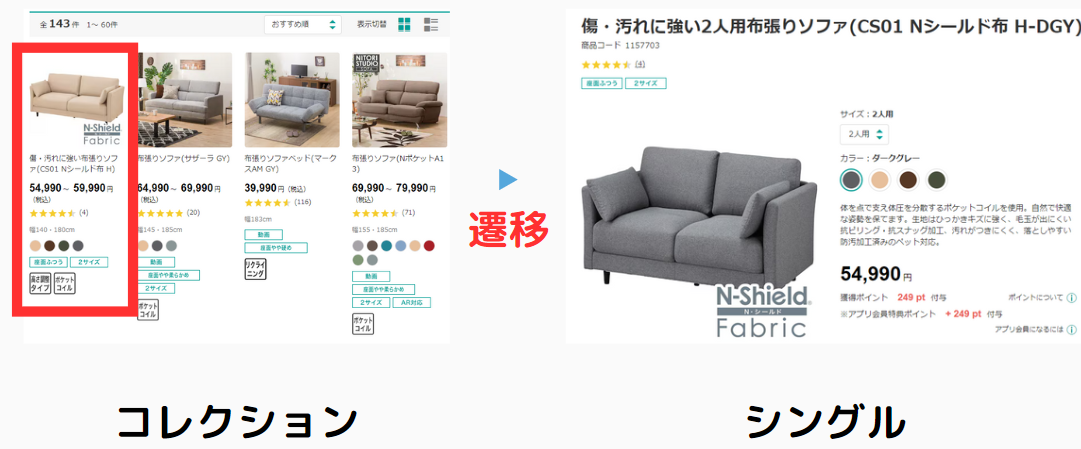Click the app member info icon
Viewport: 1081px width, 449px height.
click(1071, 330)
